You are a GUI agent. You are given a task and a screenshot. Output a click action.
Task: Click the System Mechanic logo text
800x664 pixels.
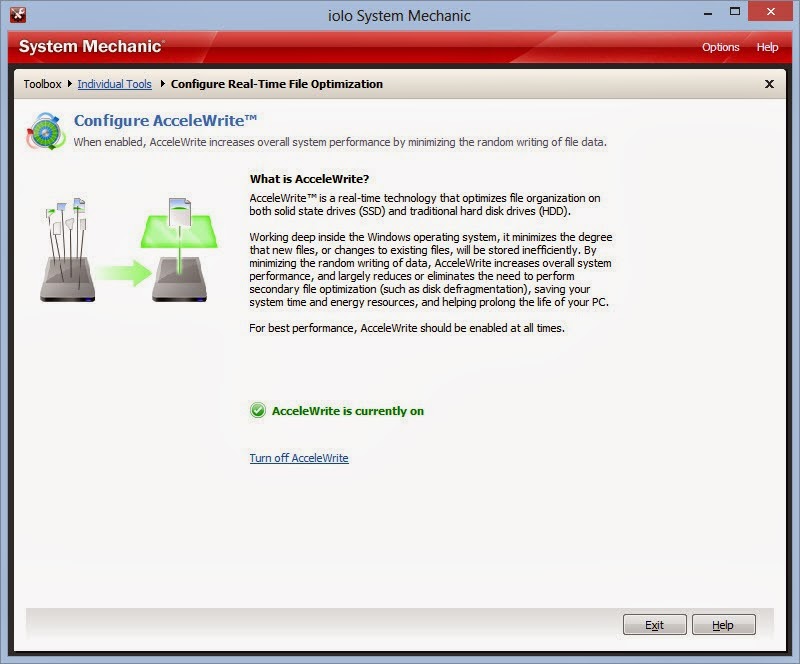click(x=92, y=46)
